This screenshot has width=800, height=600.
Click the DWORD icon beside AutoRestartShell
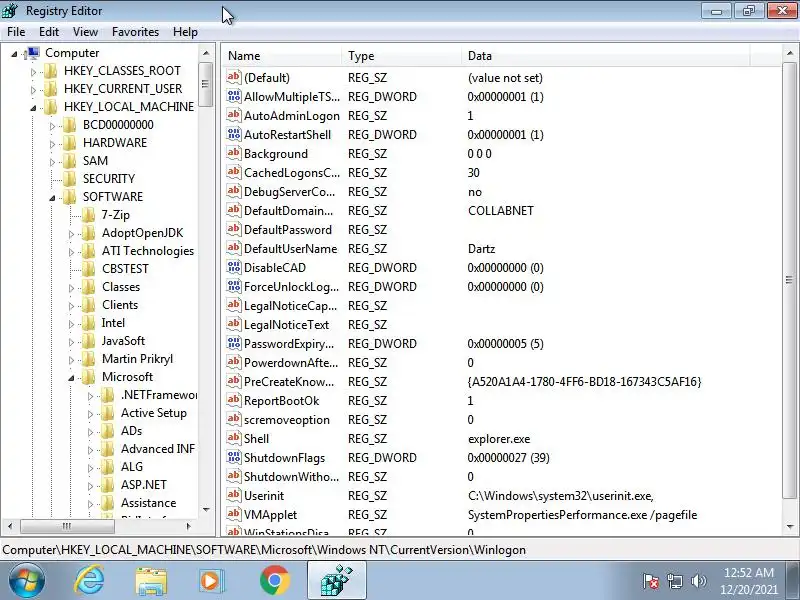(x=234, y=134)
